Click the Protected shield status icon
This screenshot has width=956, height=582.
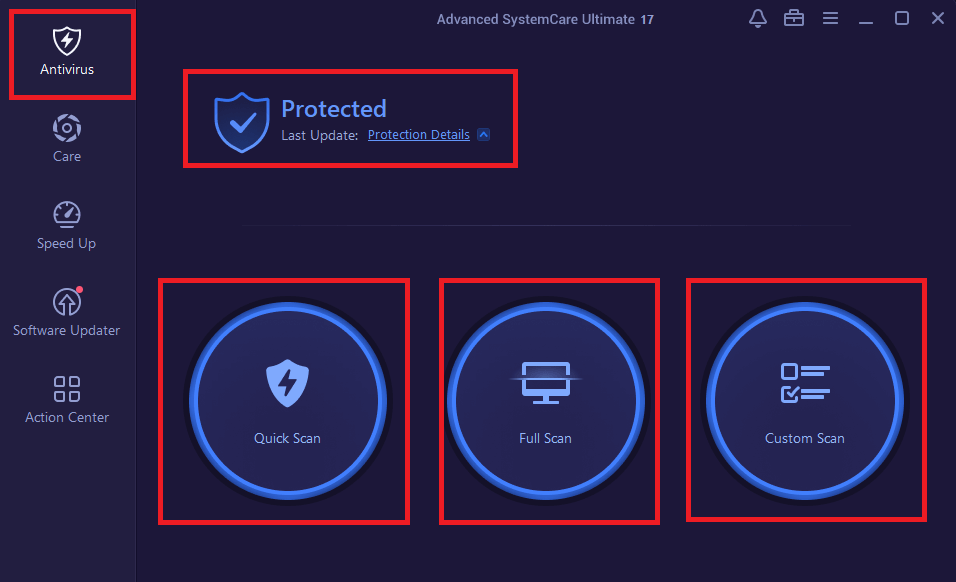click(x=242, y=122)
